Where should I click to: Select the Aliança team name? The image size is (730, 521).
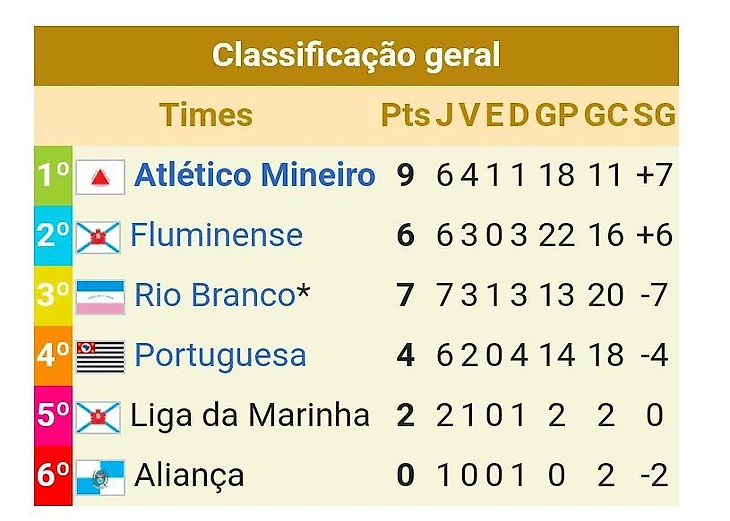(189, 476)
